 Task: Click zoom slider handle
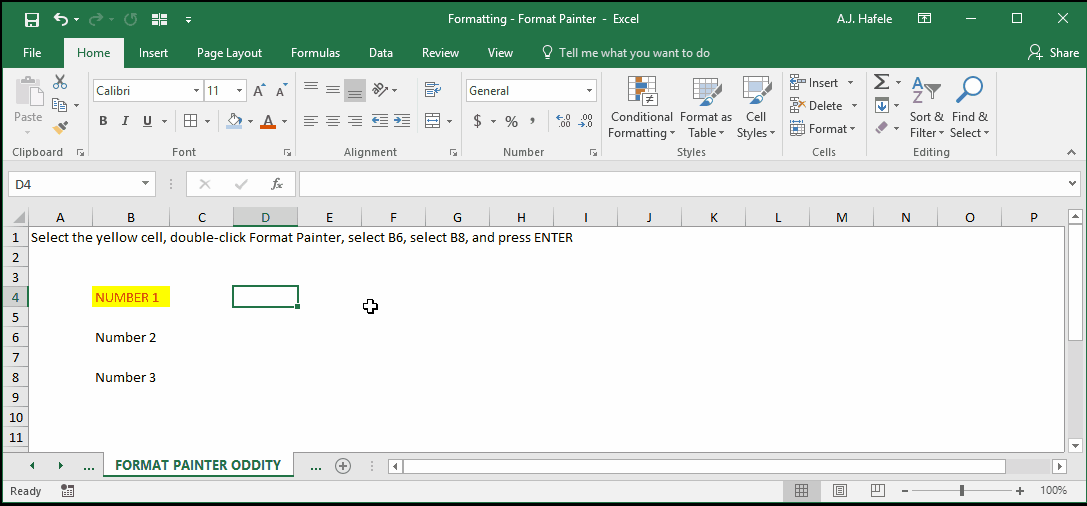pos(962,491)
